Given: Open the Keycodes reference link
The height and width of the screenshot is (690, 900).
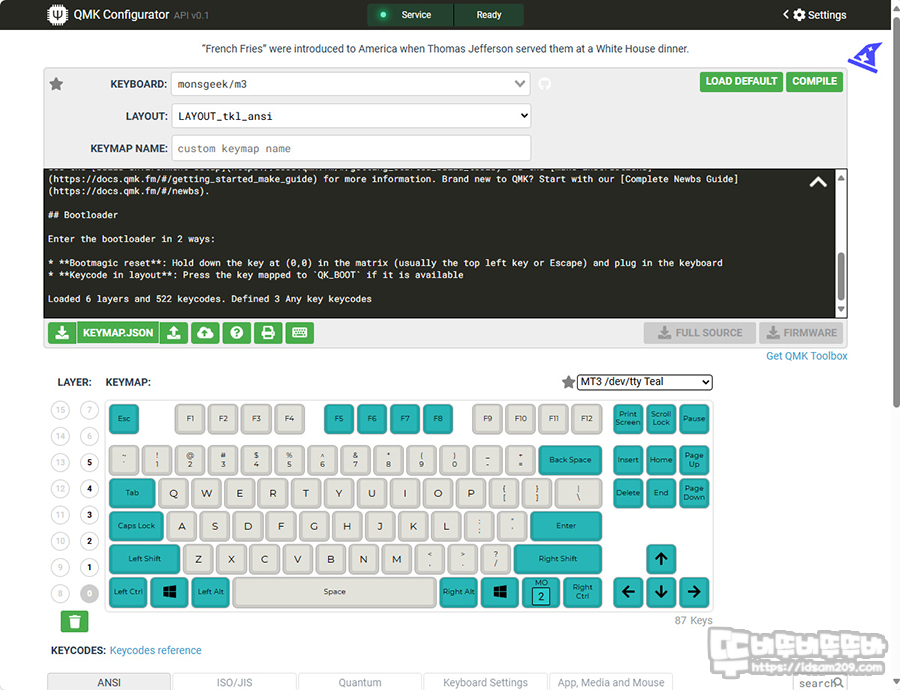Looking at the screenshot, I should pos(156,650).
